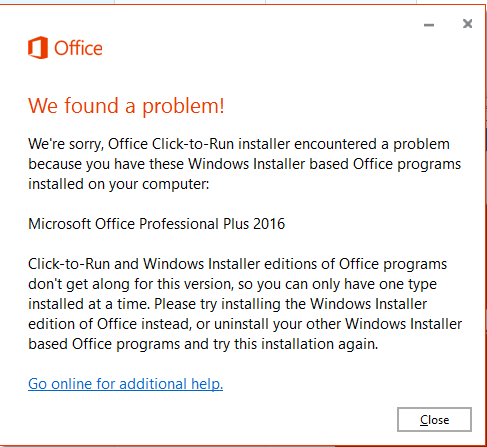487x447 pixels.
Task: Minimize the Office installer dialog
Action: point(429,25)
